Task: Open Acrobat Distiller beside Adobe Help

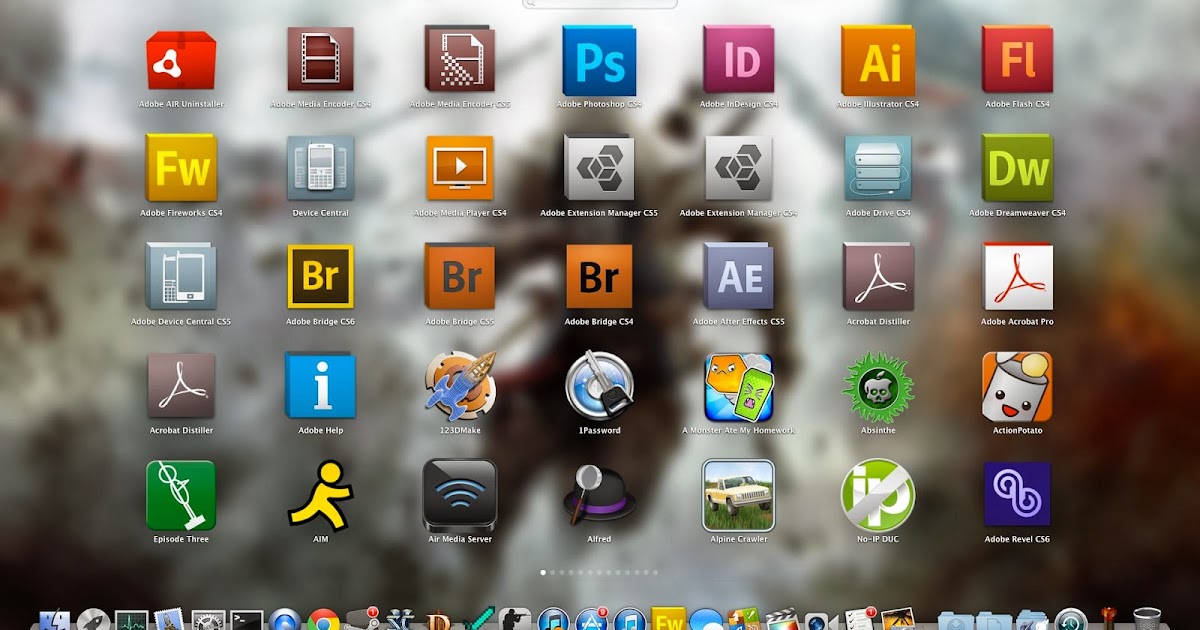Action: pos(181,386)
